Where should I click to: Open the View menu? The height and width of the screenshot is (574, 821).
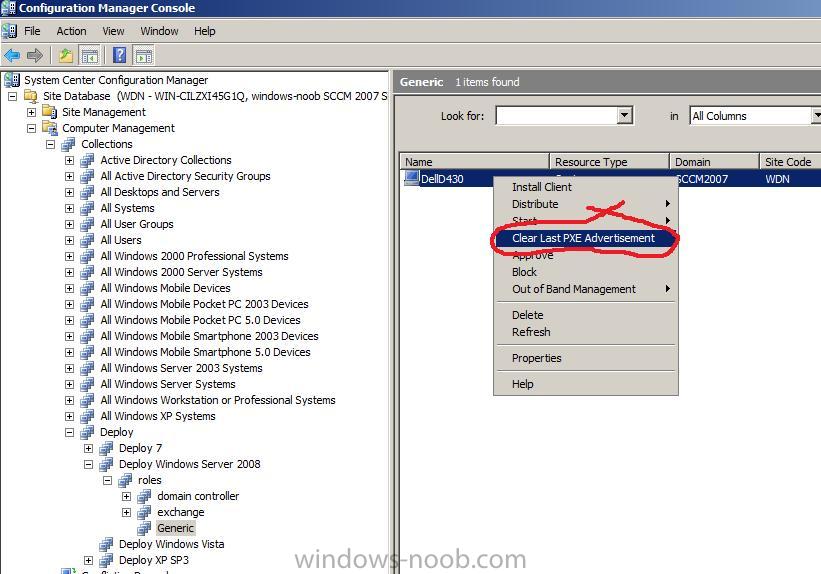pyautogui.click(x=113, y=31)
